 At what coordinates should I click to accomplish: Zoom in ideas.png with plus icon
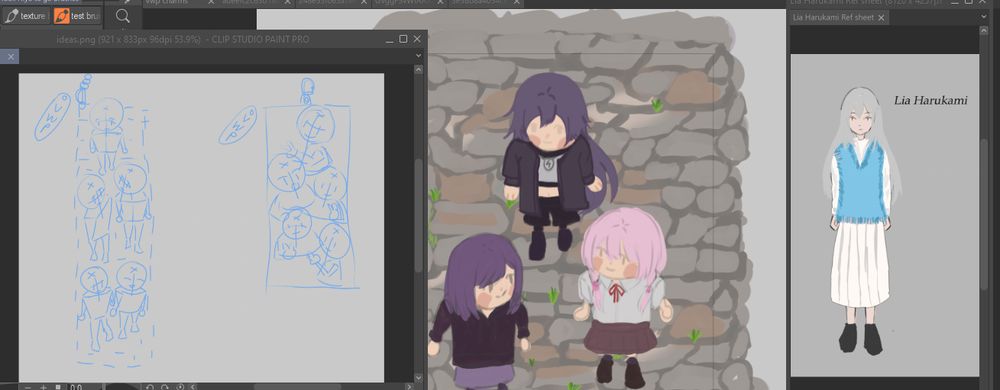(x=43, y=387)
